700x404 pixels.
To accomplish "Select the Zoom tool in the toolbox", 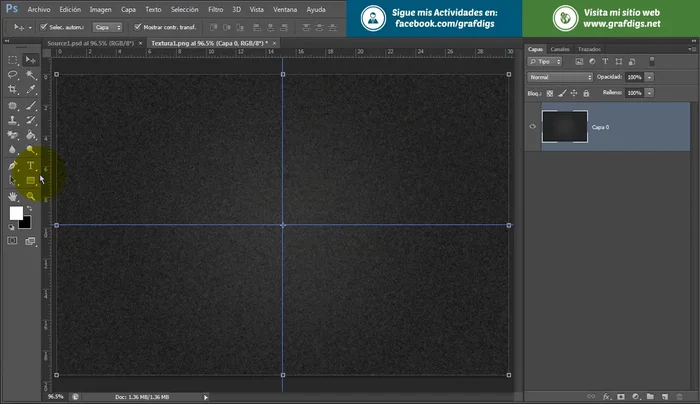I will 31,197.
